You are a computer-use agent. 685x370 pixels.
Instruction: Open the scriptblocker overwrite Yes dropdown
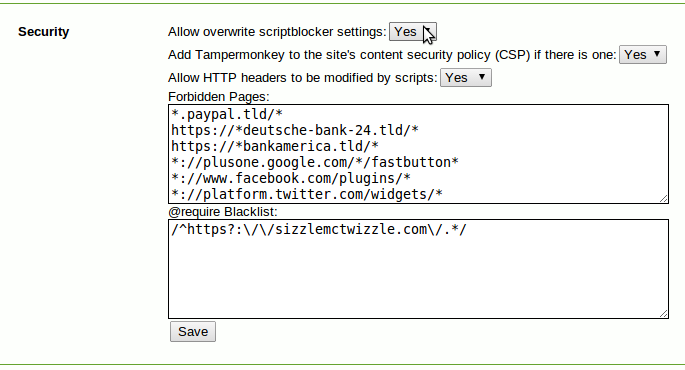(413, 32)
